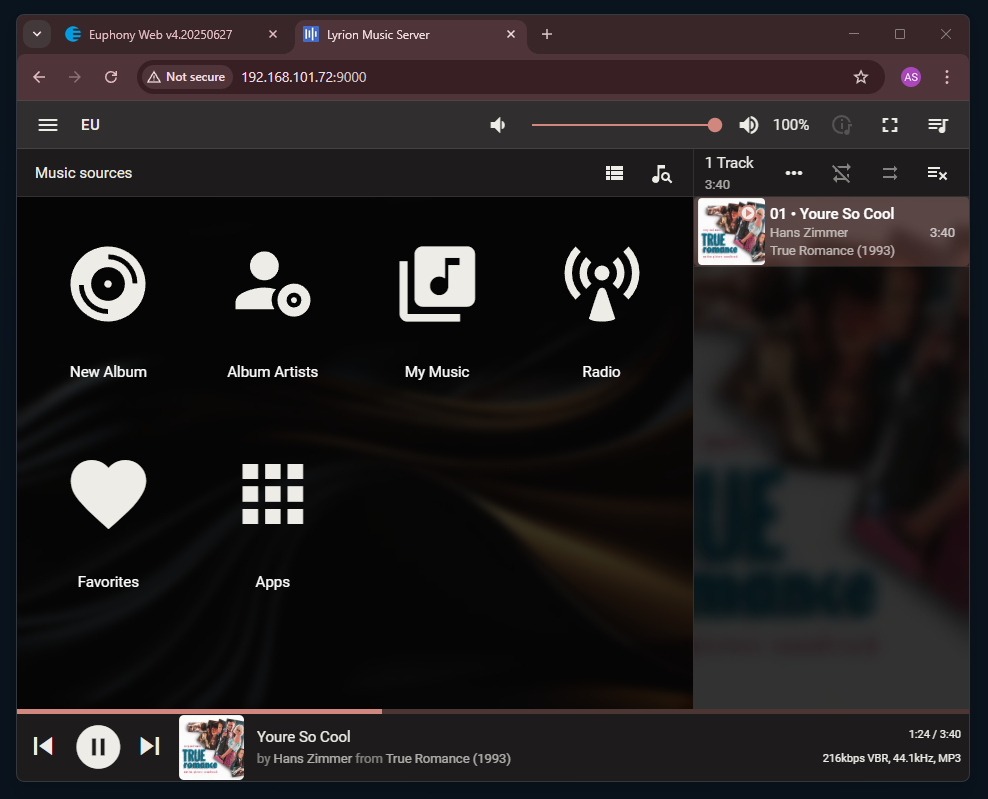The image size is (988, 799).
Task: Click the 216kbps VBR technical info
Action: [892, 758]
